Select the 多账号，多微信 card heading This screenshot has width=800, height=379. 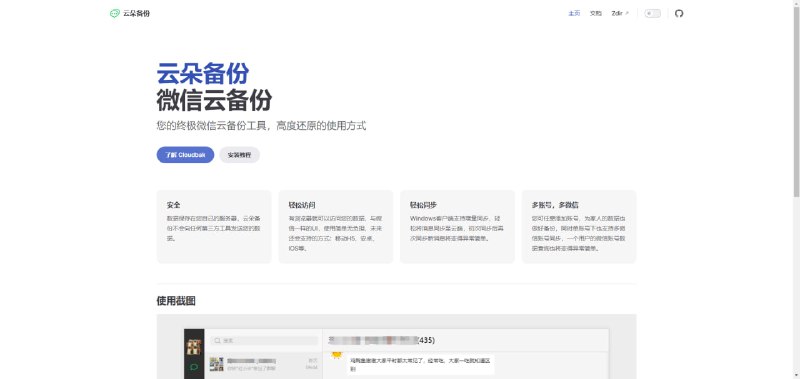[555, 205]
